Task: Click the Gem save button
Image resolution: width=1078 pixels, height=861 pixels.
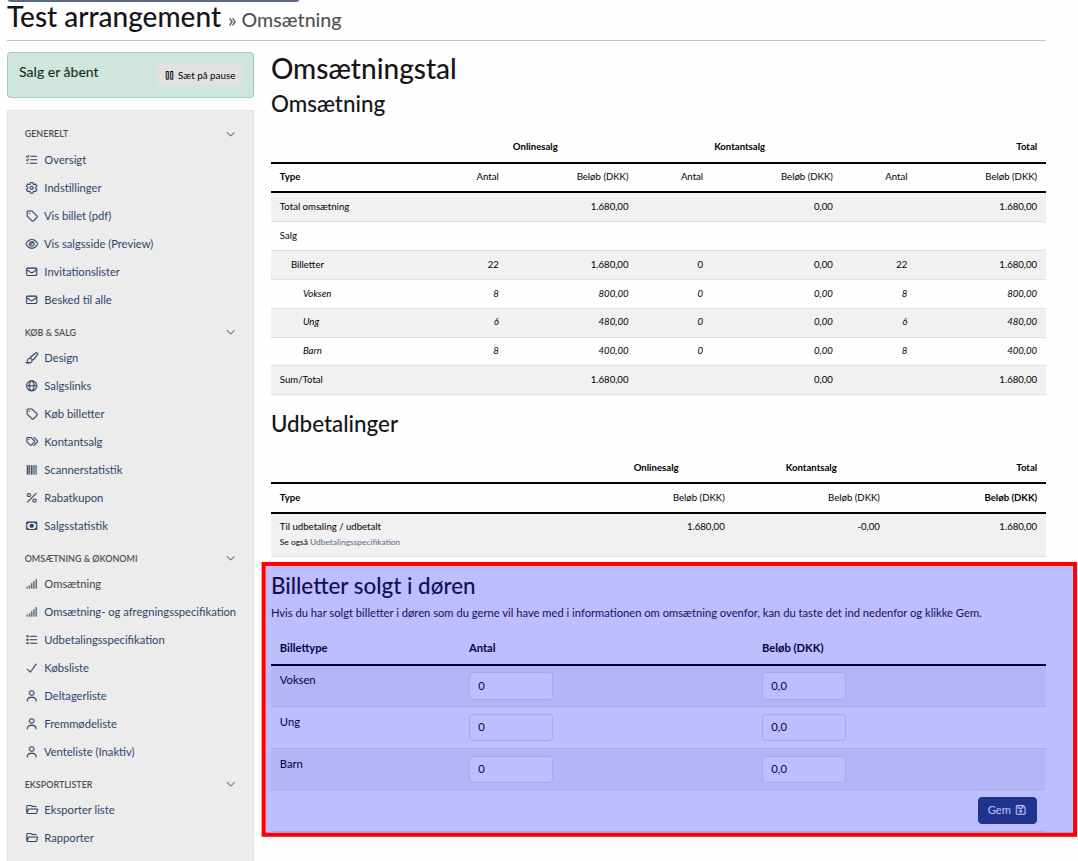Action: click(1006, 810)
